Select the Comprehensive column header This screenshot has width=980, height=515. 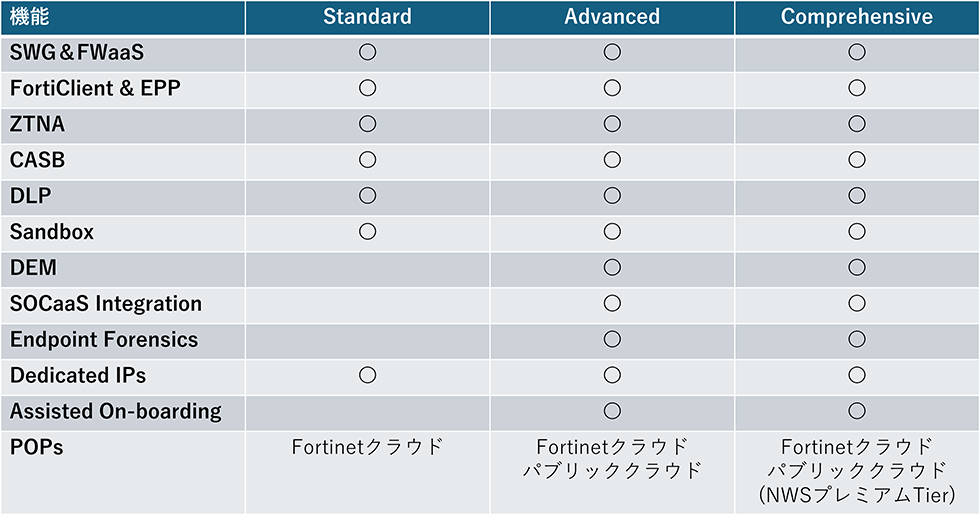(857, 17)
